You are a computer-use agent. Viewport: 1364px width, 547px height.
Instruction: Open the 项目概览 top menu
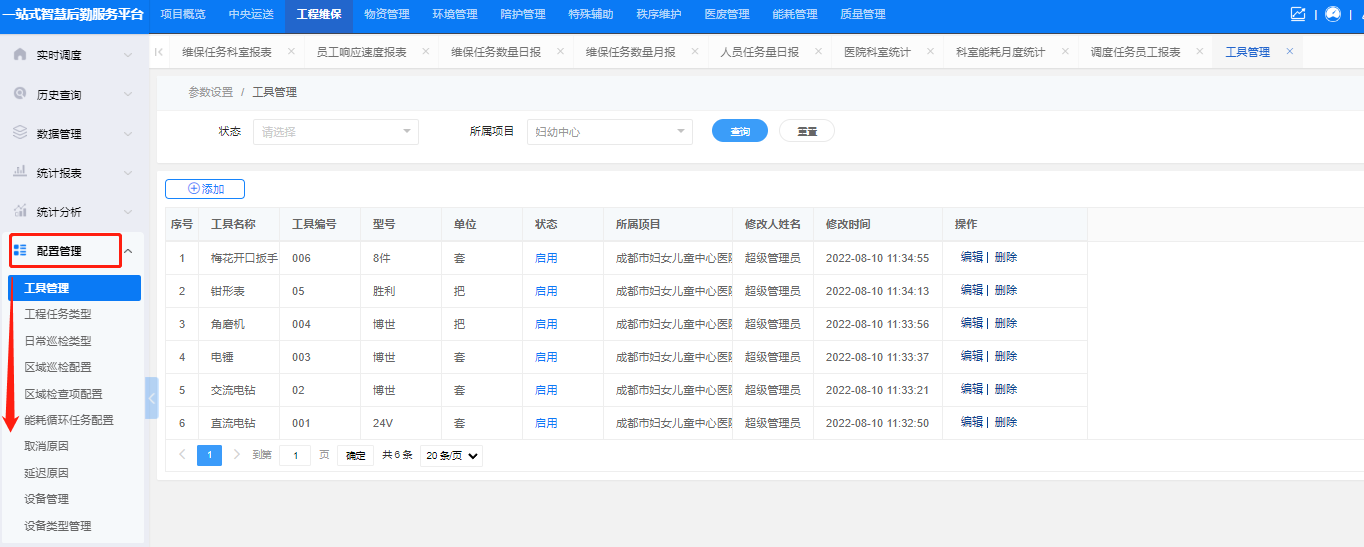point(182,14)
